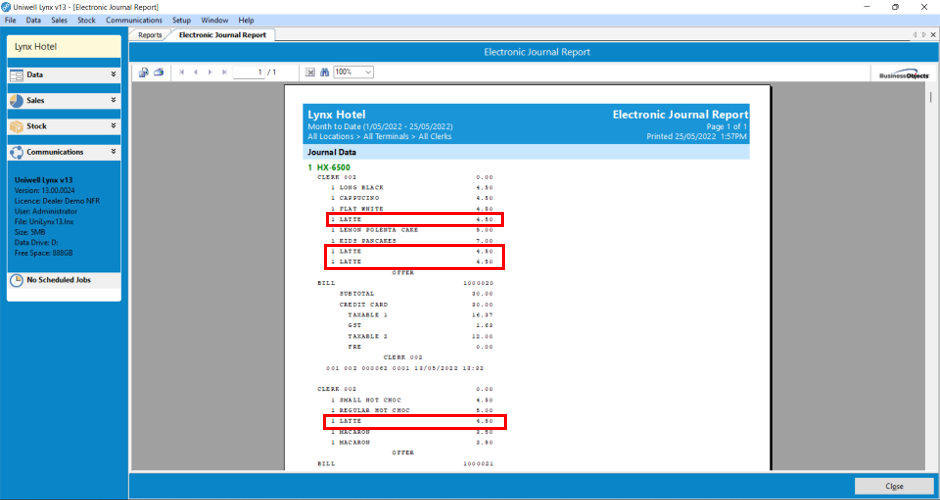Click the GST 1.62 line

coord(420,326)
